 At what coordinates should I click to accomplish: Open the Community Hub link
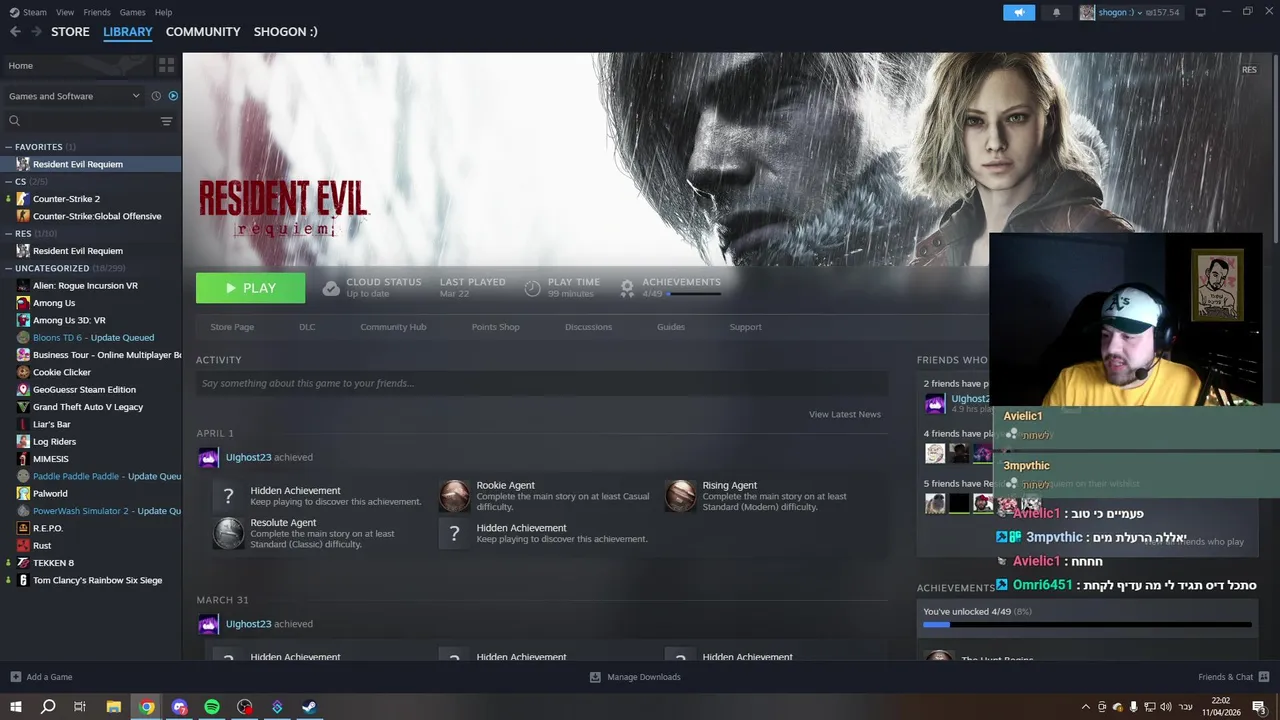pos(393,327)
